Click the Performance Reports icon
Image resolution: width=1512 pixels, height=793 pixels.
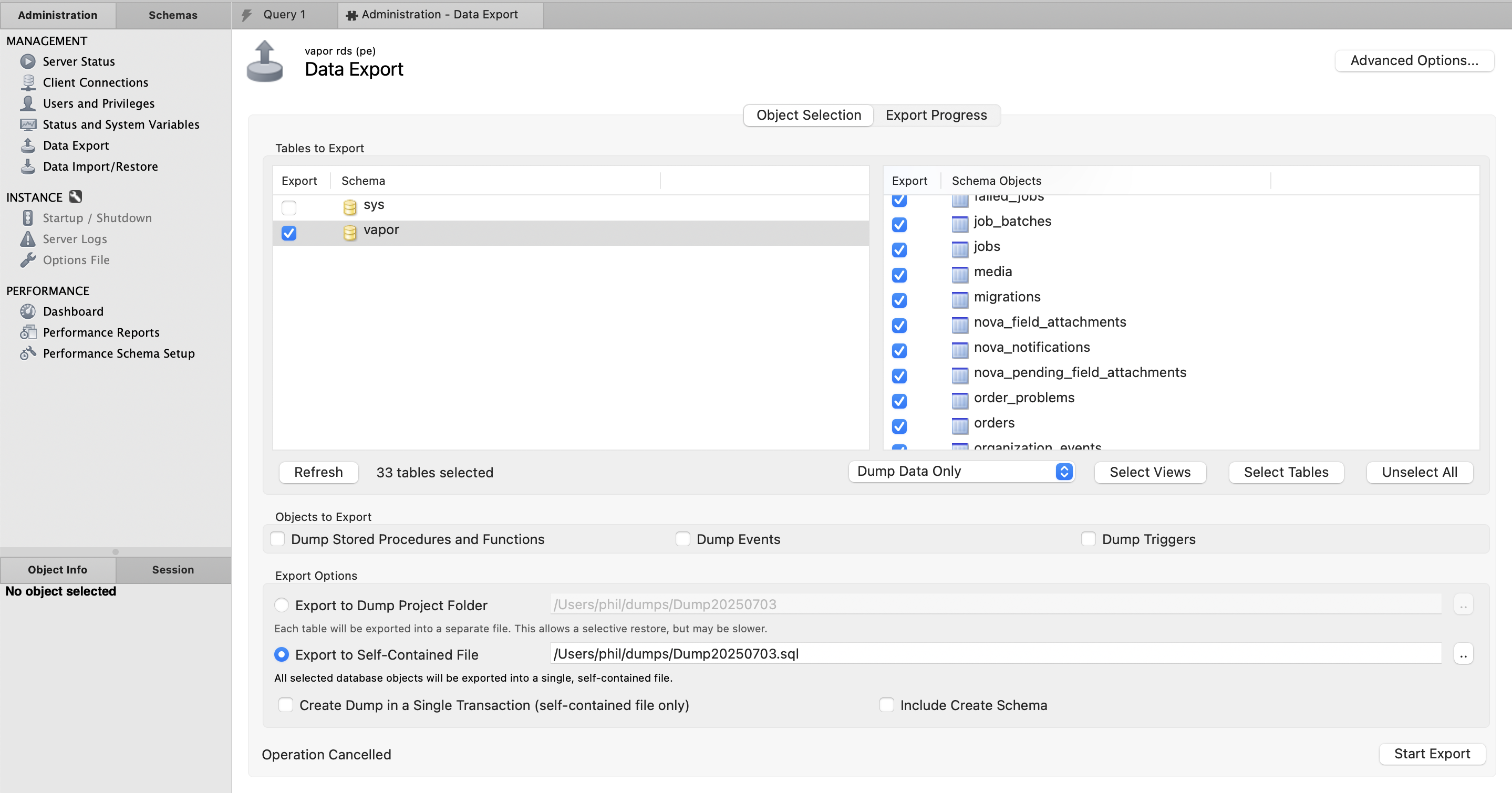pyautogui.click(x=28, y=332)
